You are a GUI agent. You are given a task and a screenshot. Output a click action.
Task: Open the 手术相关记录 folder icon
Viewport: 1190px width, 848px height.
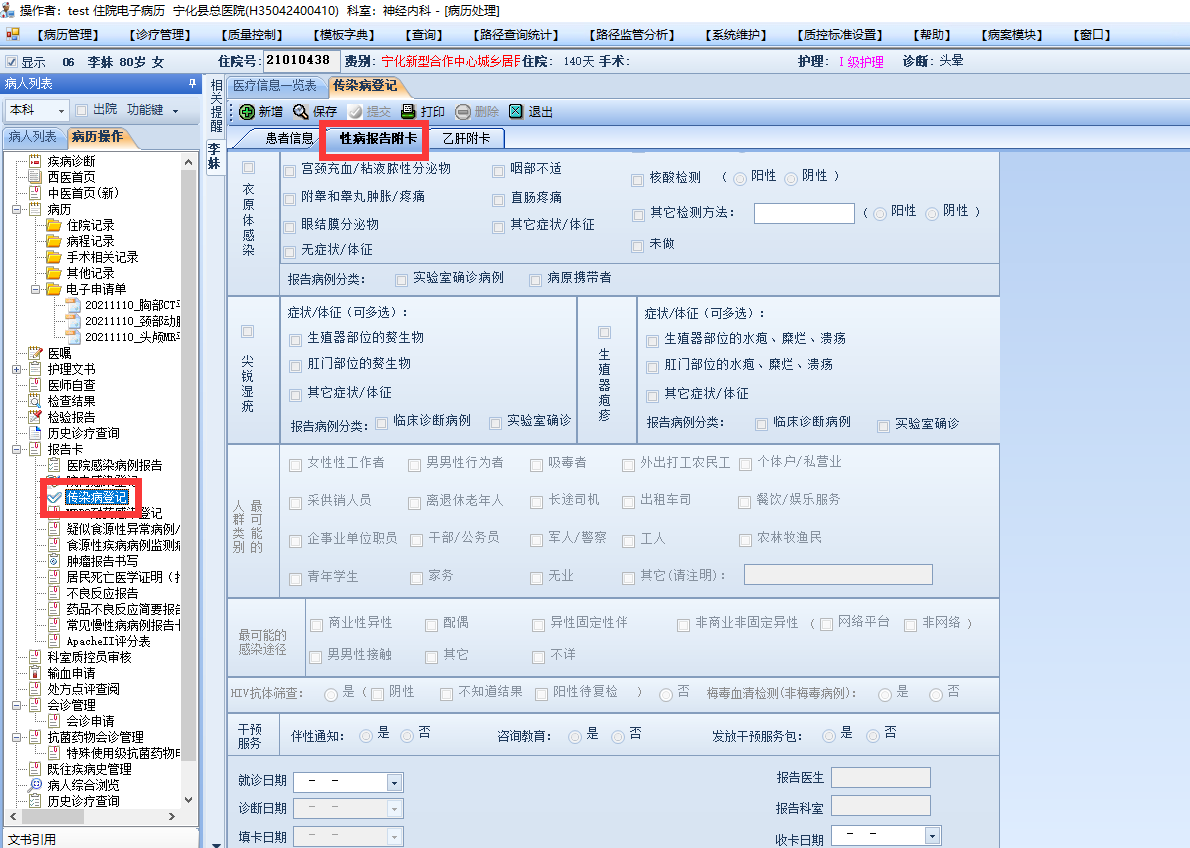pyautogui.click(x=54, y=257)
